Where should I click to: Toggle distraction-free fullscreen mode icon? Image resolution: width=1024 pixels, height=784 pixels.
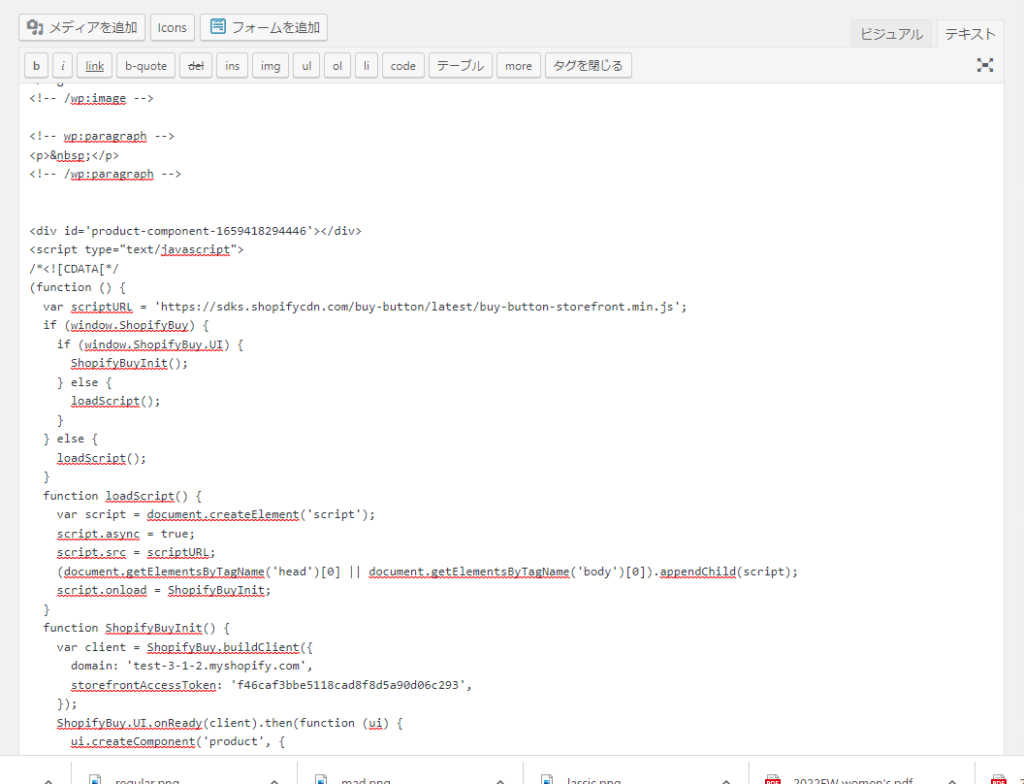tap(985, 65)
